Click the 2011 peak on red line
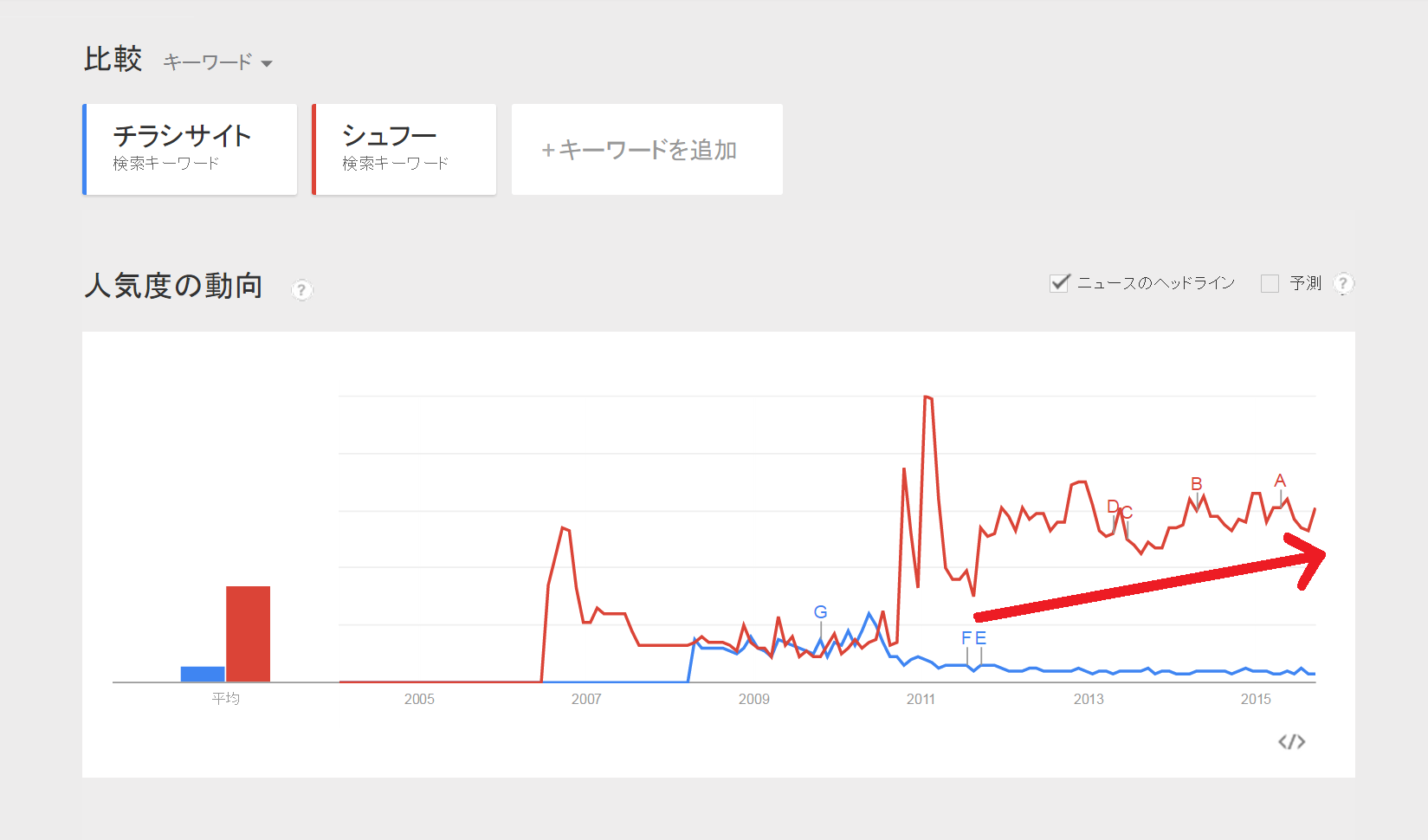Screen dimensions: 1428x840 coord(927,397)
